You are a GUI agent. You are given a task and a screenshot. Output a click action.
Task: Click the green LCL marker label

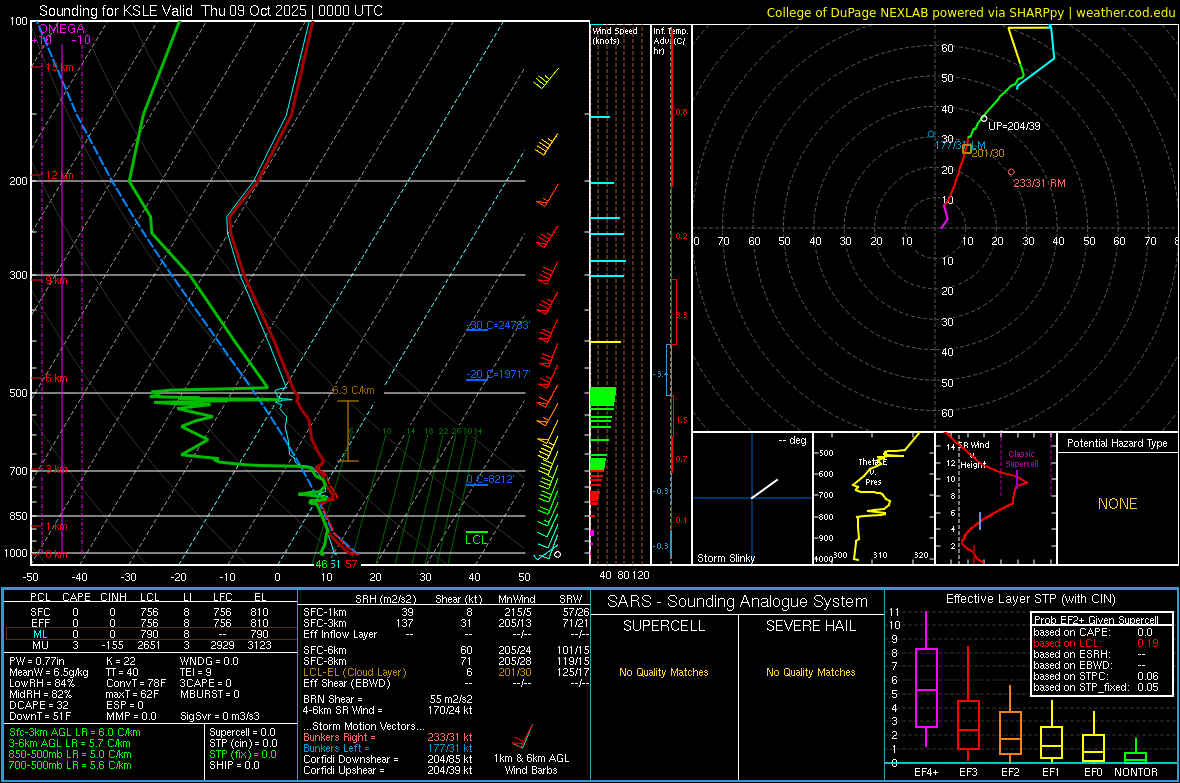tap(476, 539)
